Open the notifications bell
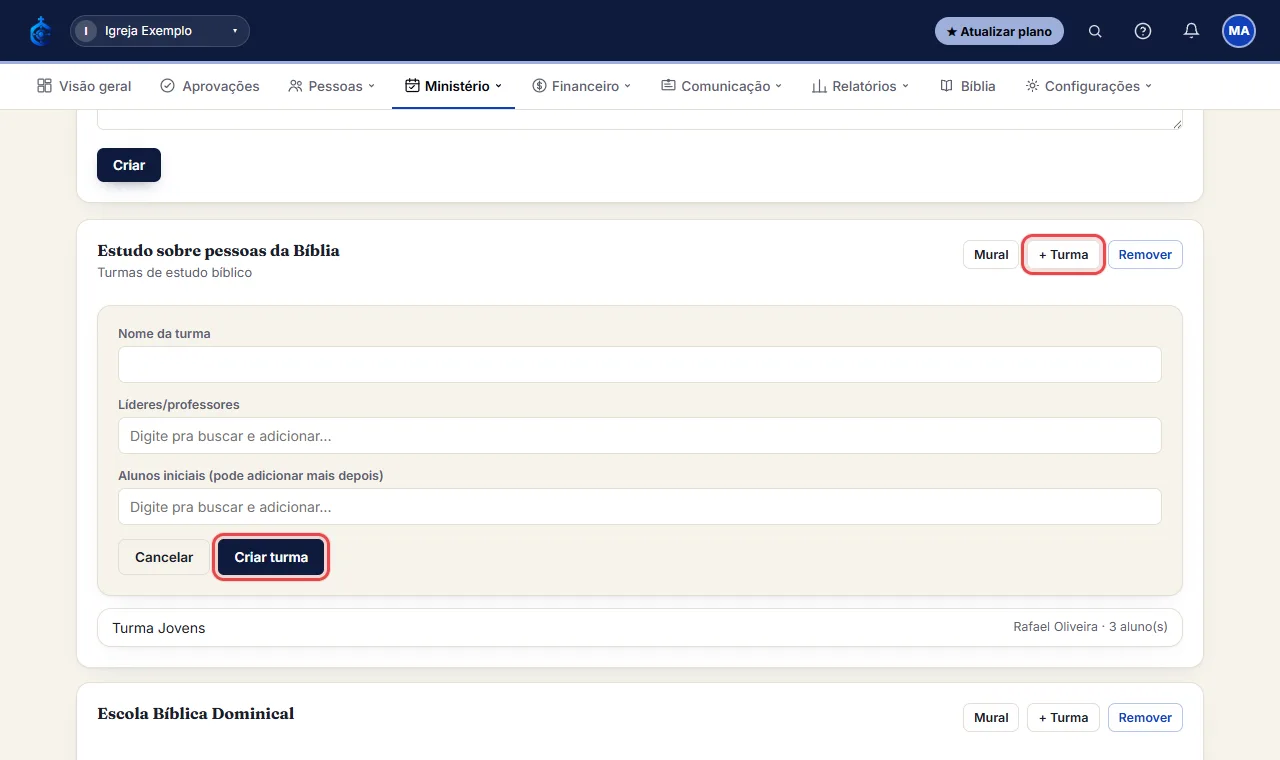The width and height of the screenshot is (1280, 760). [1191, 31]
